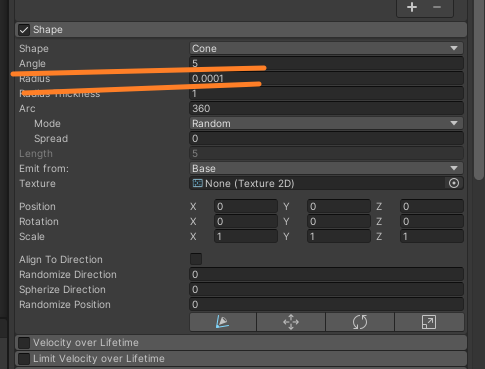485x369 pixels.
Task: Open the Arc Mode dropdown showing Random
Action: point(326,123)
